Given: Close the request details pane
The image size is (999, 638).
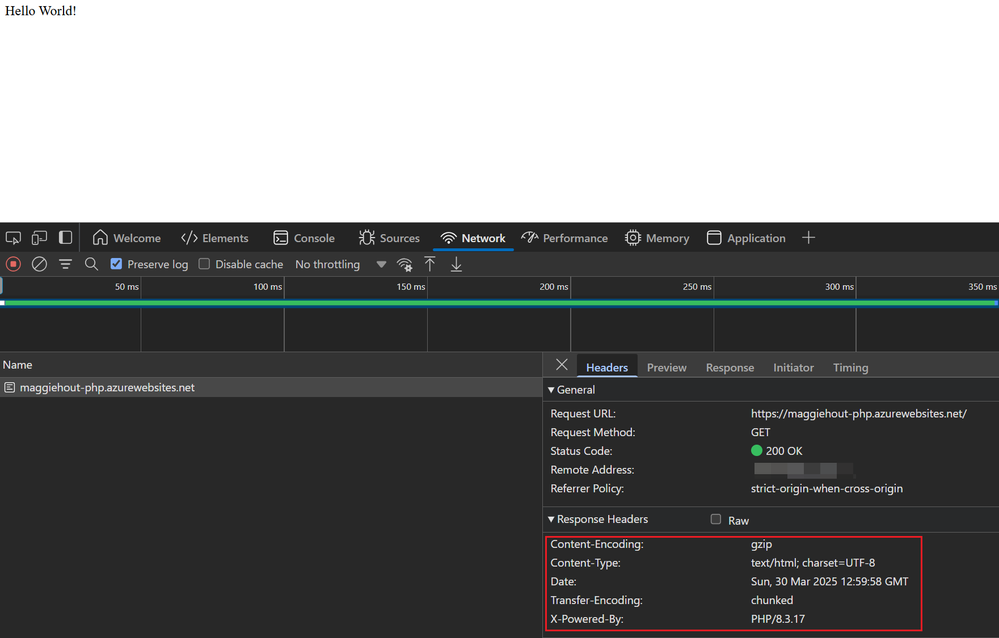Looking at the screenshot, I should click(x=561, y=365).
